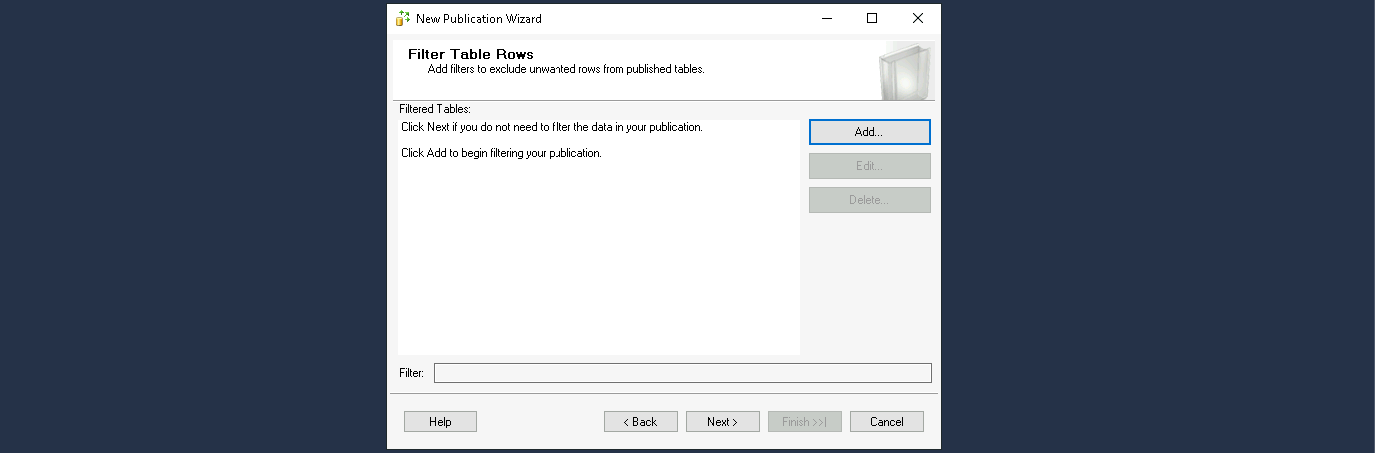
Task: Click the "Filtered Tables:" label
Action: tap(434, 109)
